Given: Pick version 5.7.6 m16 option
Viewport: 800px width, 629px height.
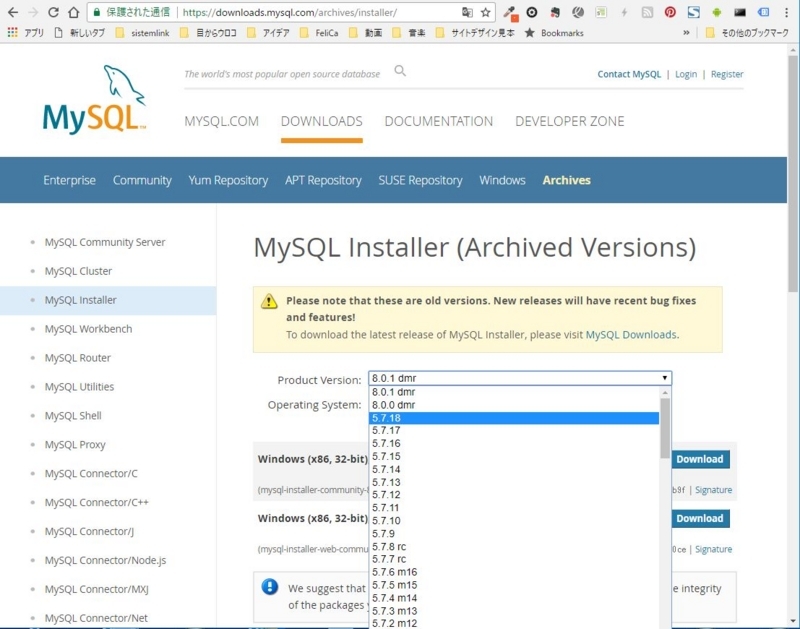Looking at the screenshot, I should pyautogui.click(x=514, y=572).
